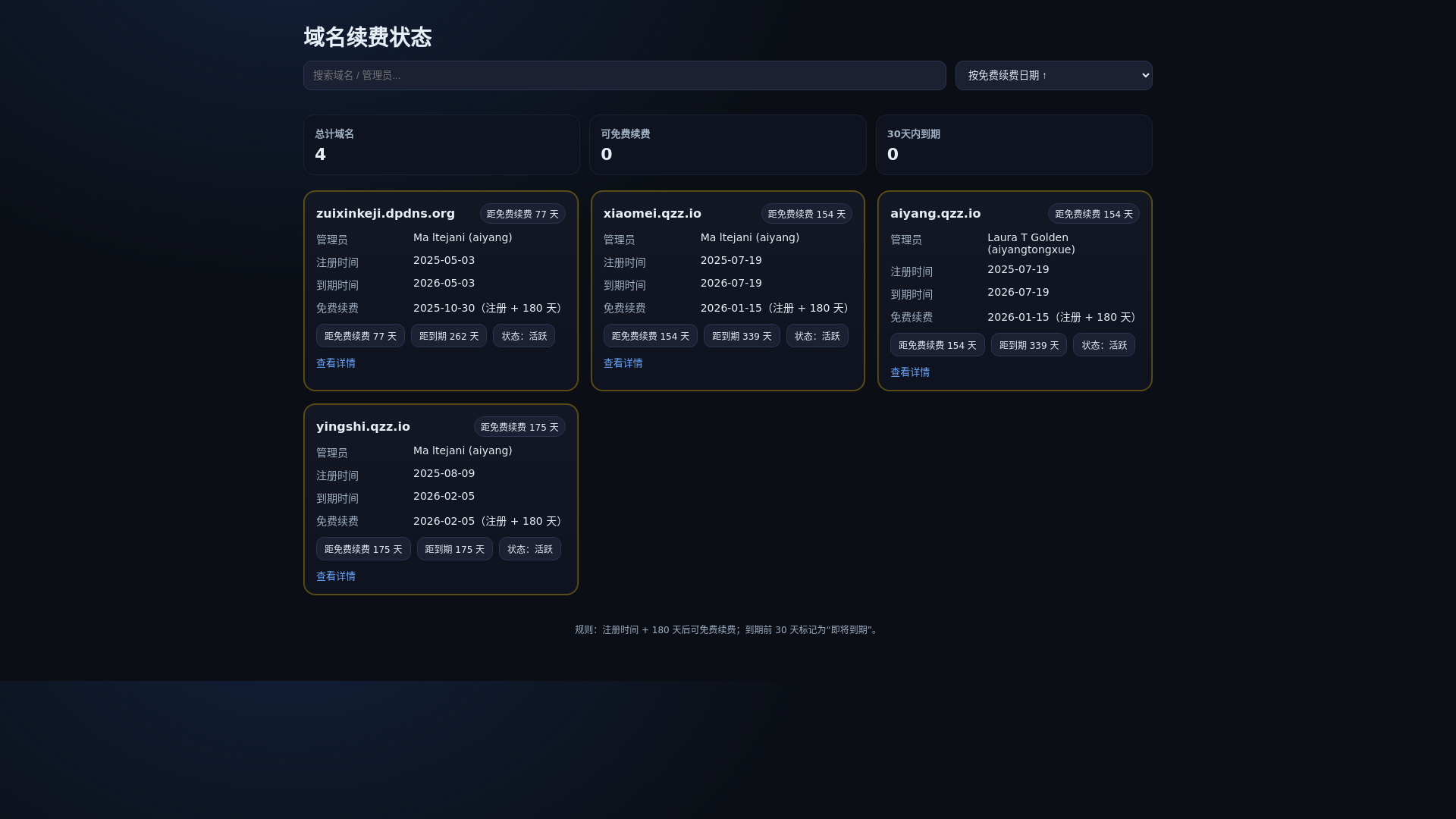Click registration date 2025-08-09
The height and width of the screenshot is (819, 1456).
coord(444,473)
